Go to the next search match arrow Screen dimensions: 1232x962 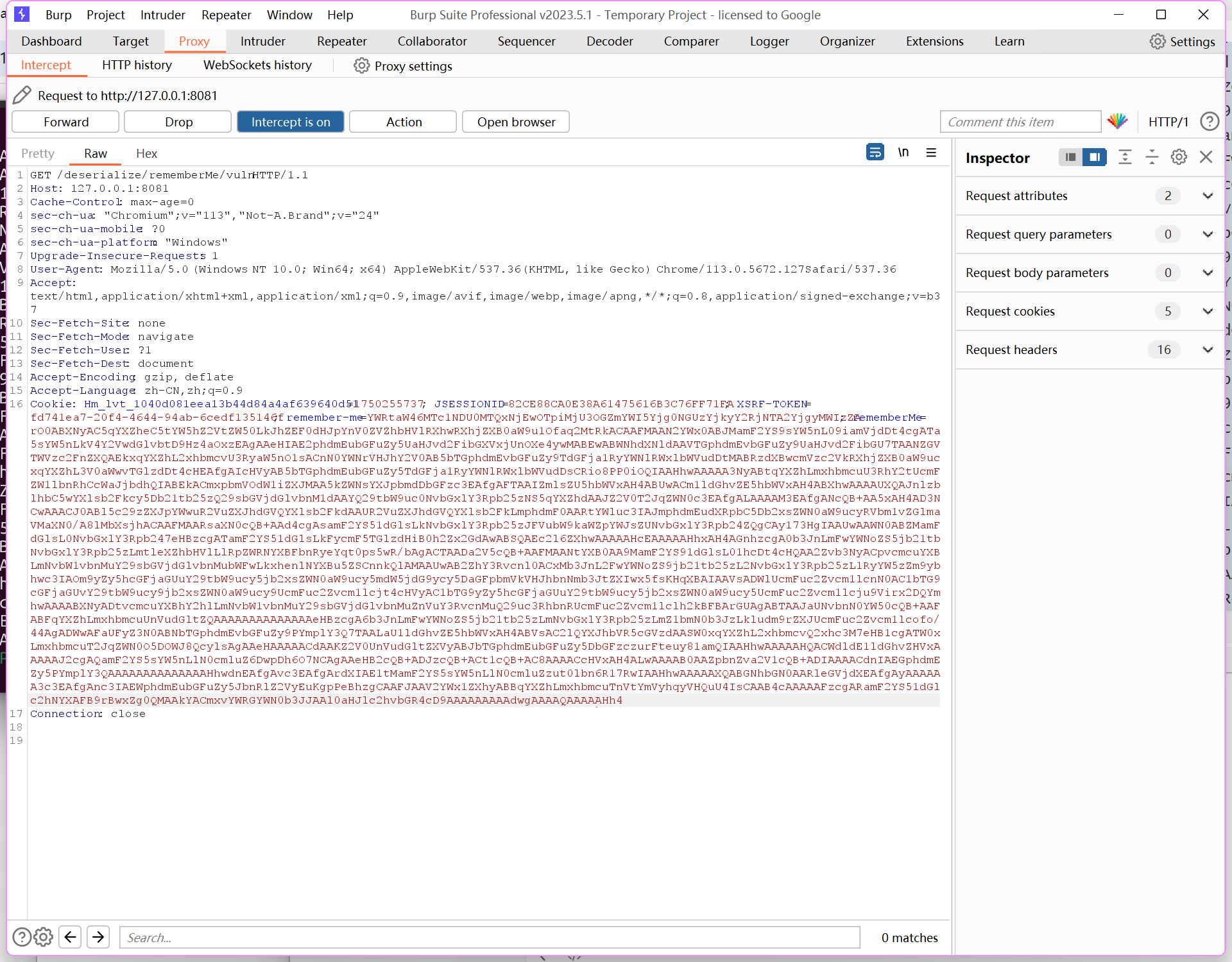98,937
